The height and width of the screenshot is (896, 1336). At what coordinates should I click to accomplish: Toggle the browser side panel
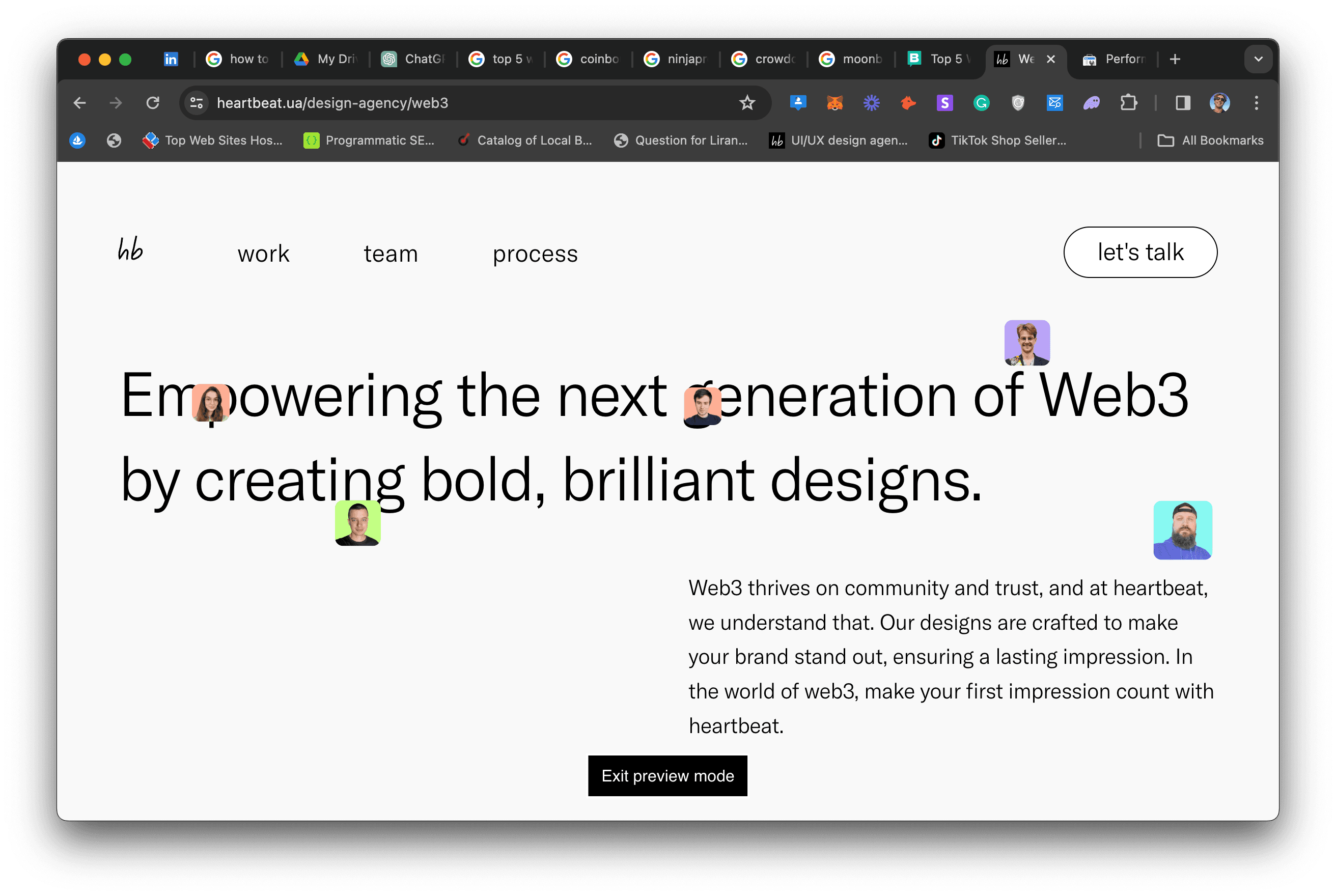tap(1183, 103)
